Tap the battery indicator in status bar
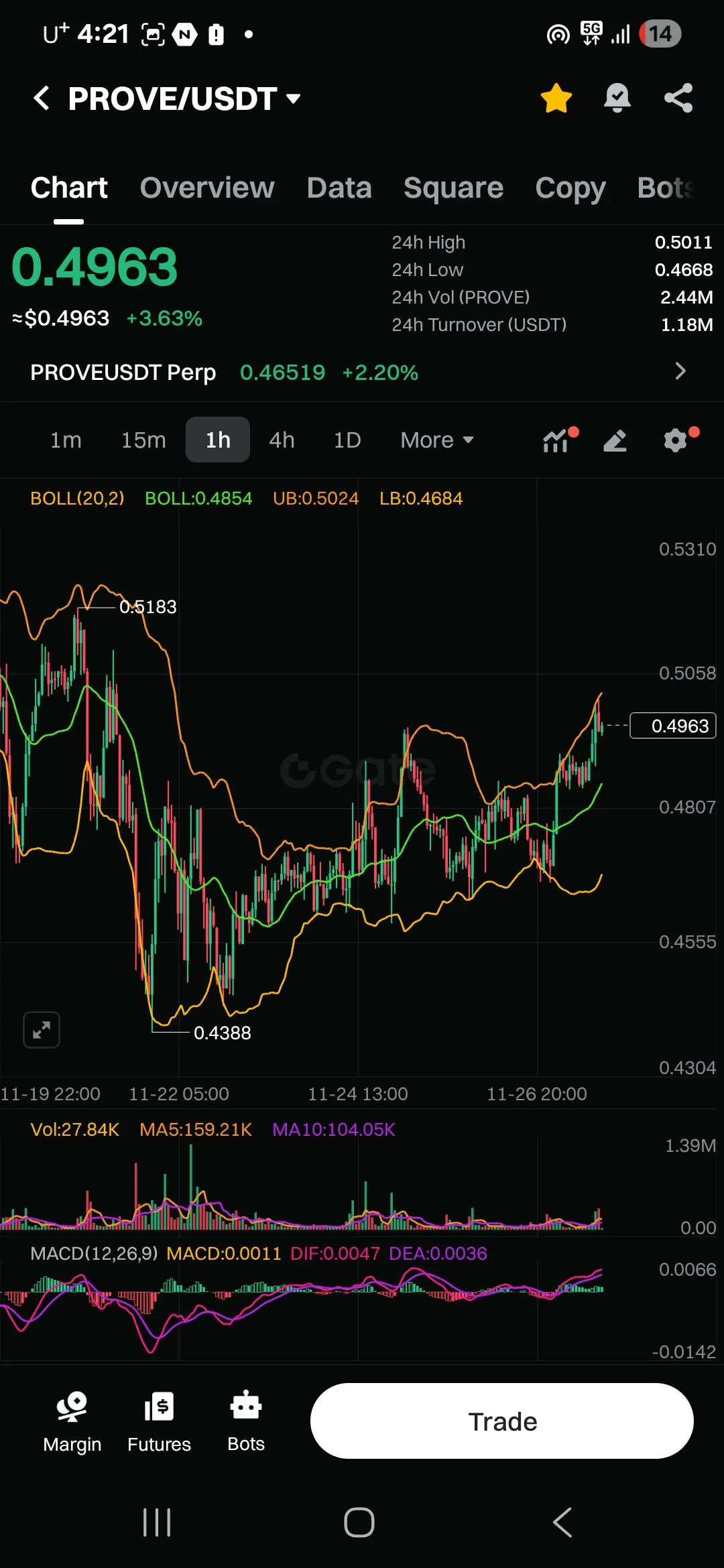 [x=660, y=34]
